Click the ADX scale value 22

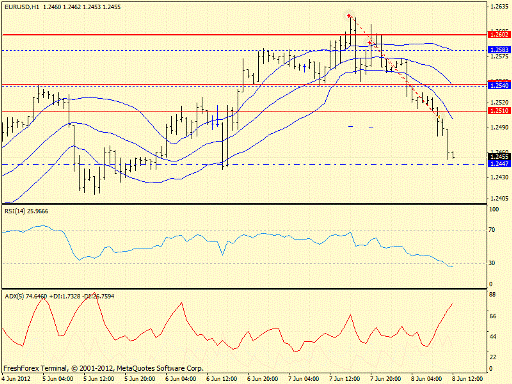coord(492,357)
